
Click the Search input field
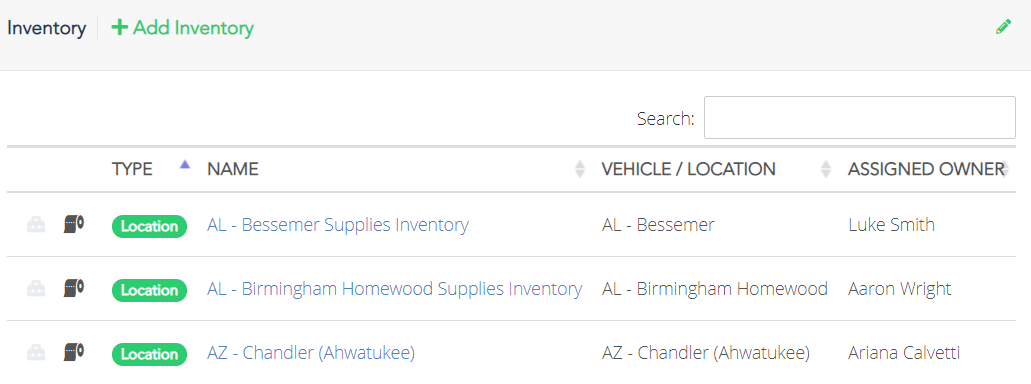(x=860, y=118)
